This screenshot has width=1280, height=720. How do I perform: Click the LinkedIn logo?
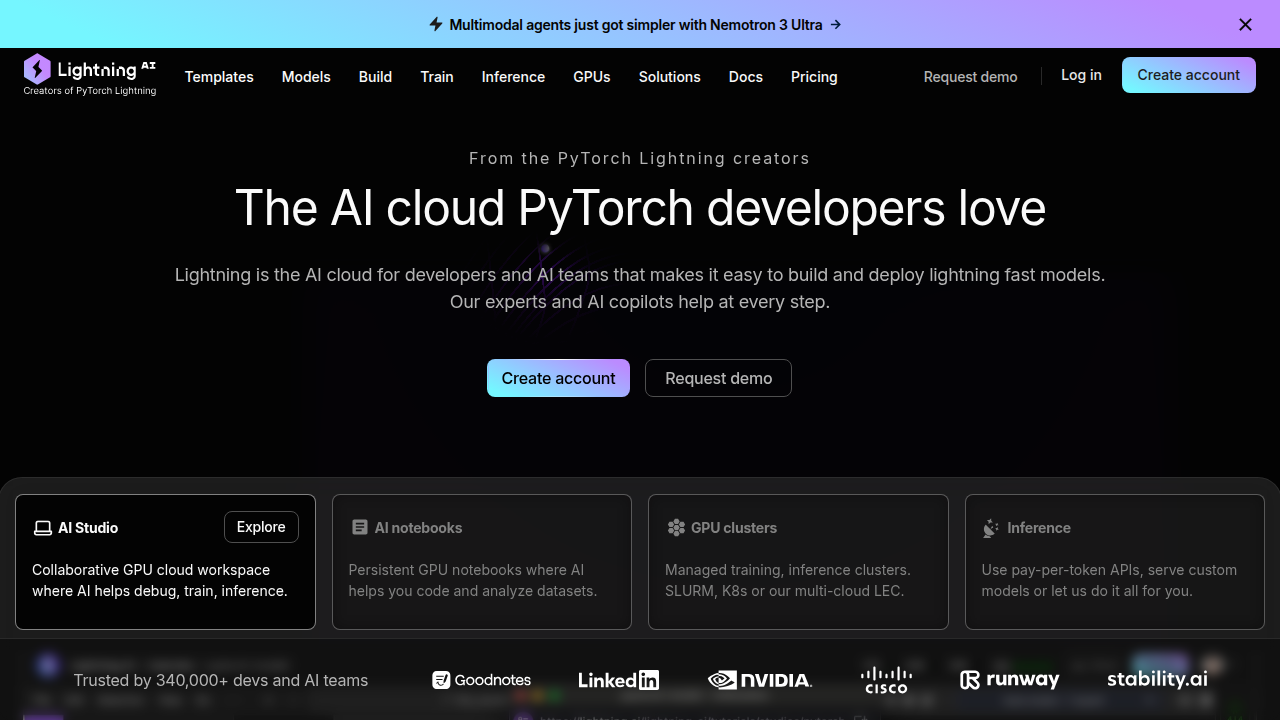(618, 680)
